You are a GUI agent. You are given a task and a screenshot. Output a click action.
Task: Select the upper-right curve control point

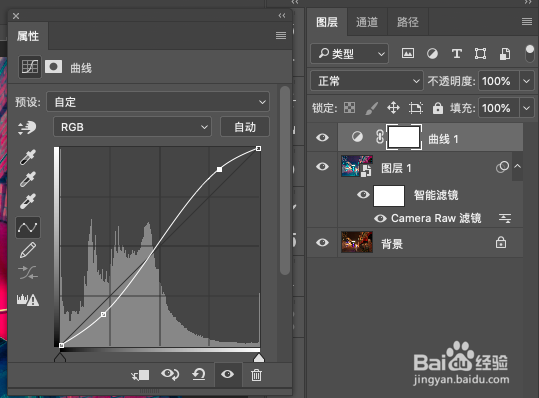[x=219, y=169]
